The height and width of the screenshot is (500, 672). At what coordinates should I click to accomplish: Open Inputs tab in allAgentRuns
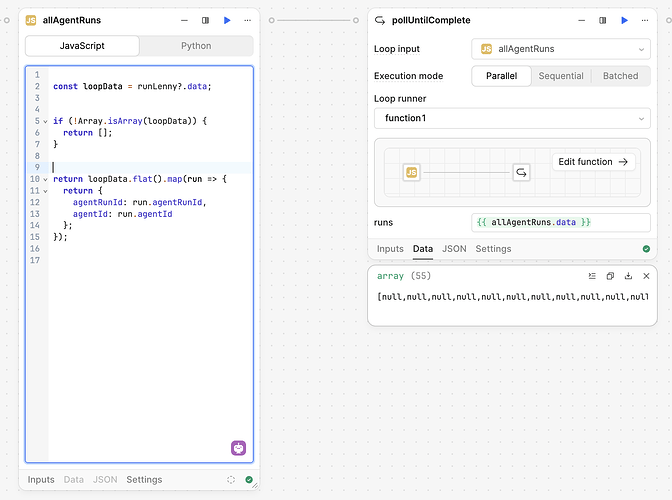[41, 479]
